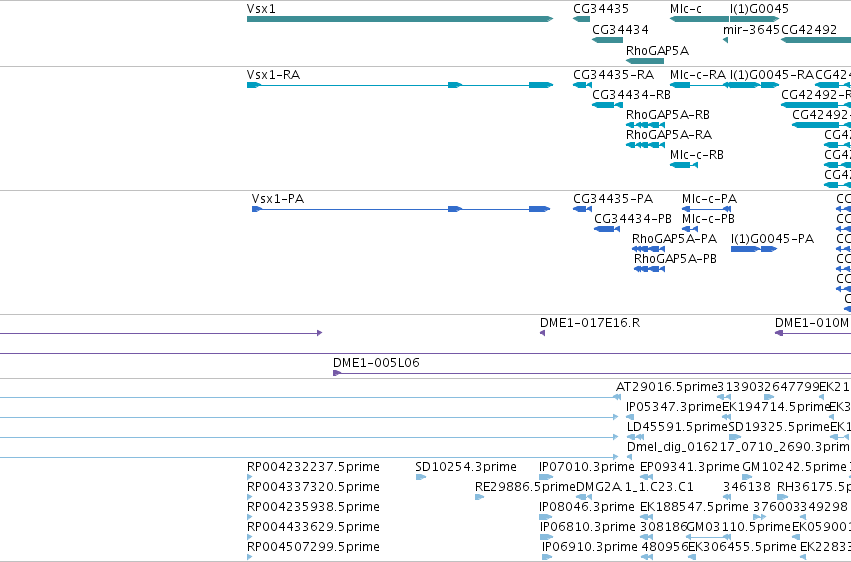
Task: Select the SD10254.3prime EST feature
Action: coord(421,477)
